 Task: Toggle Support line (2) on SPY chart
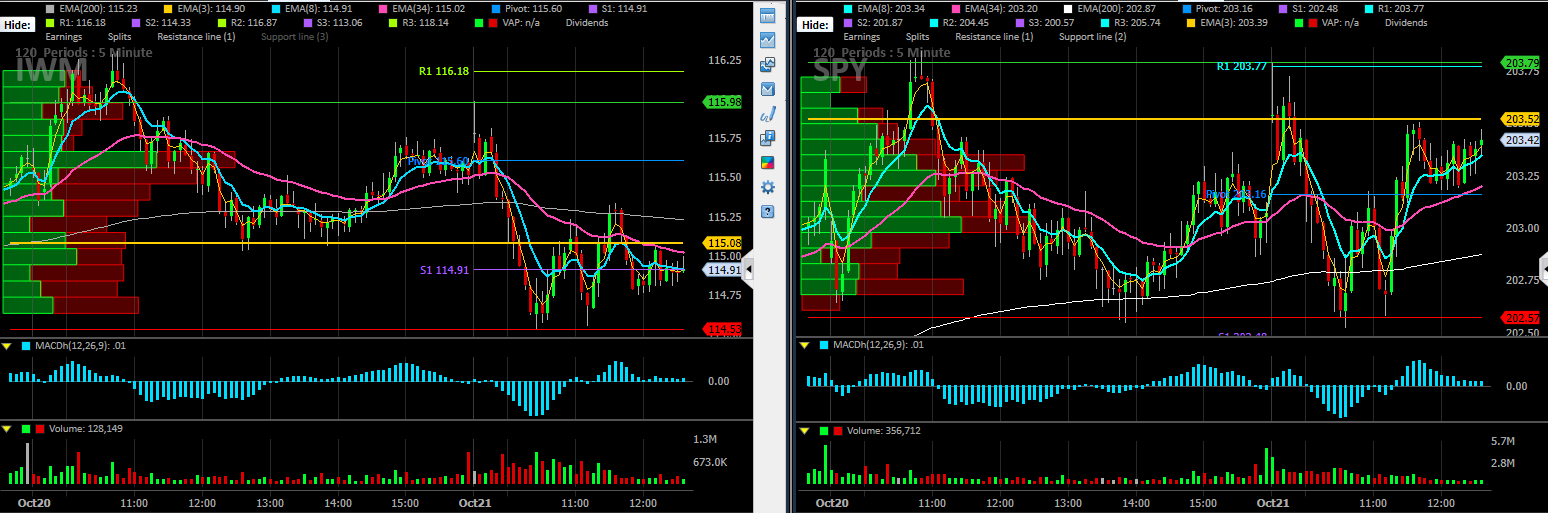coord(1092,36)
